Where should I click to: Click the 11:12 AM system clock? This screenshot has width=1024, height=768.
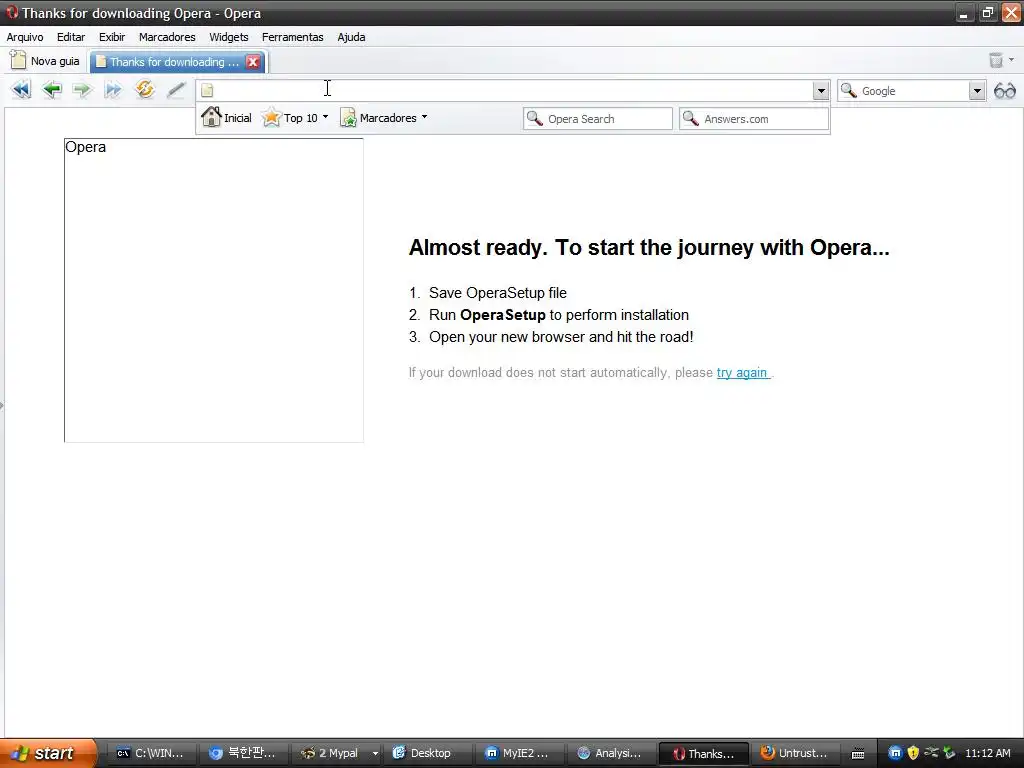pyautogui.click(x=987, y=753)
